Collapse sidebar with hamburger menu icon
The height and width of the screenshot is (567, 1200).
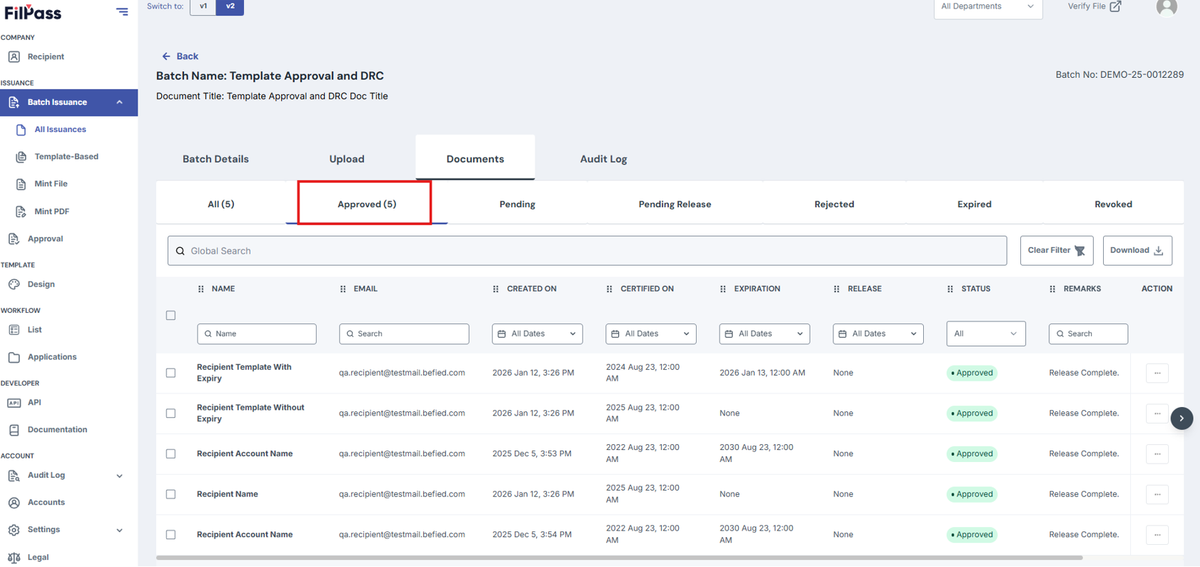coord(122,12)
